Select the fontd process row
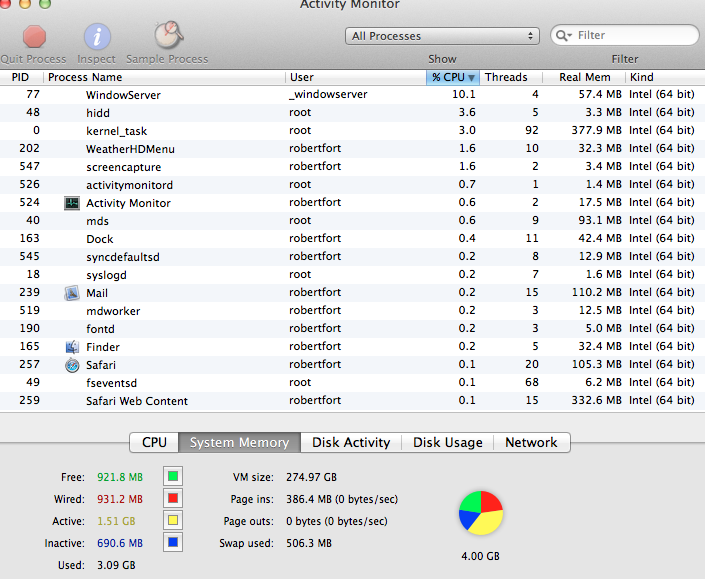Viewport: 705px width, 579px height. 352,329
